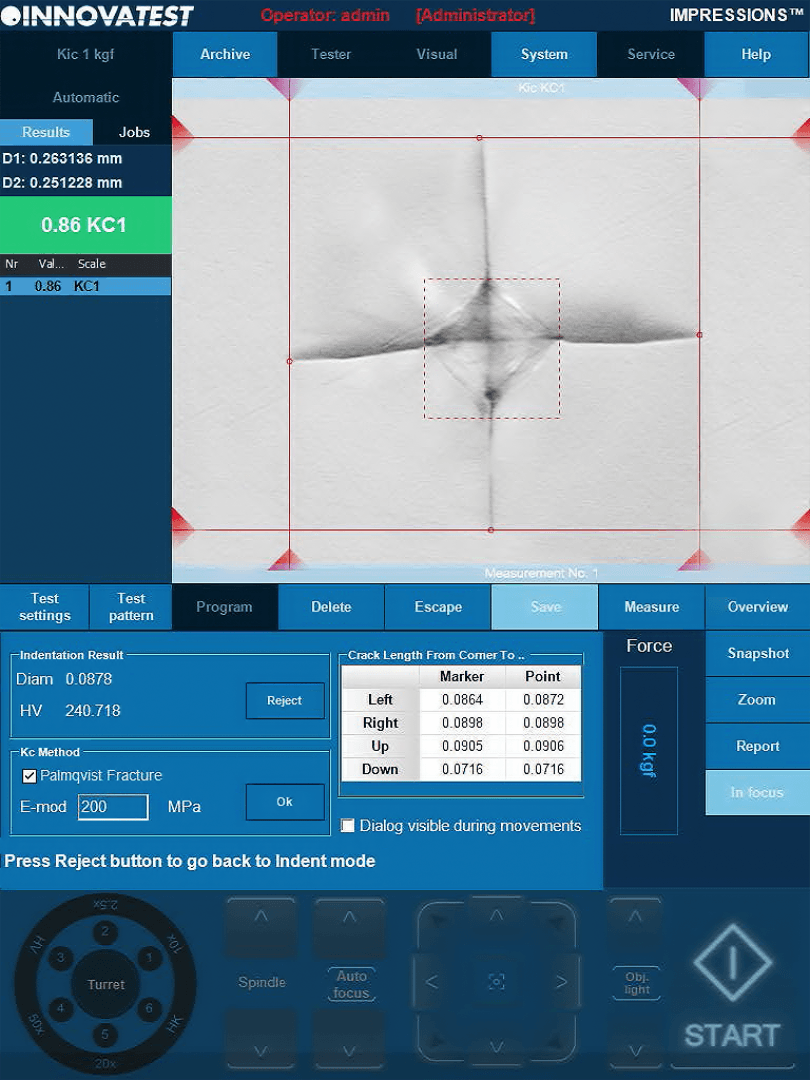Click the D1: 0.263136 mm readout
810x1080 pixels.
(x=63, y=158)
